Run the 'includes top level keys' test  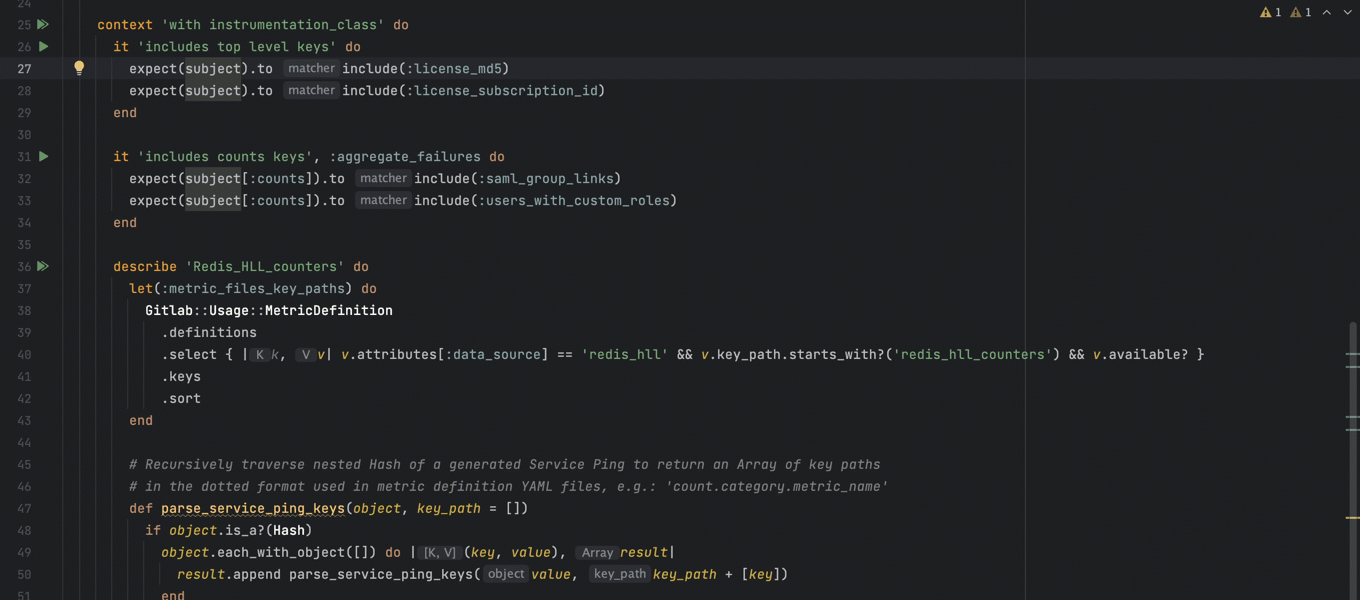[x=43, y=47]
